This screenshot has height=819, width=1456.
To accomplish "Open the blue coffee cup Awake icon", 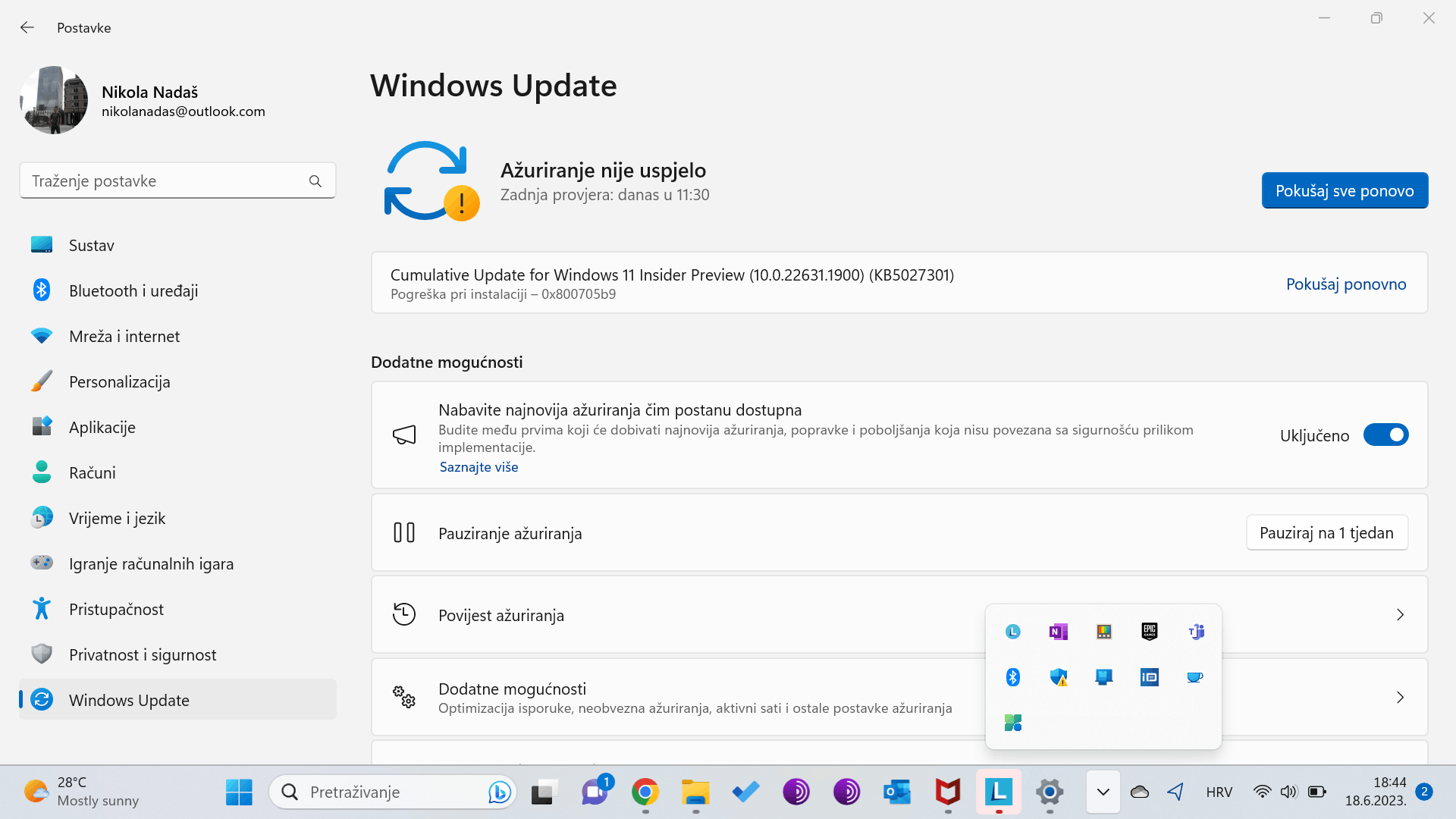I will pyautogui.click(x=1195, y=677).
